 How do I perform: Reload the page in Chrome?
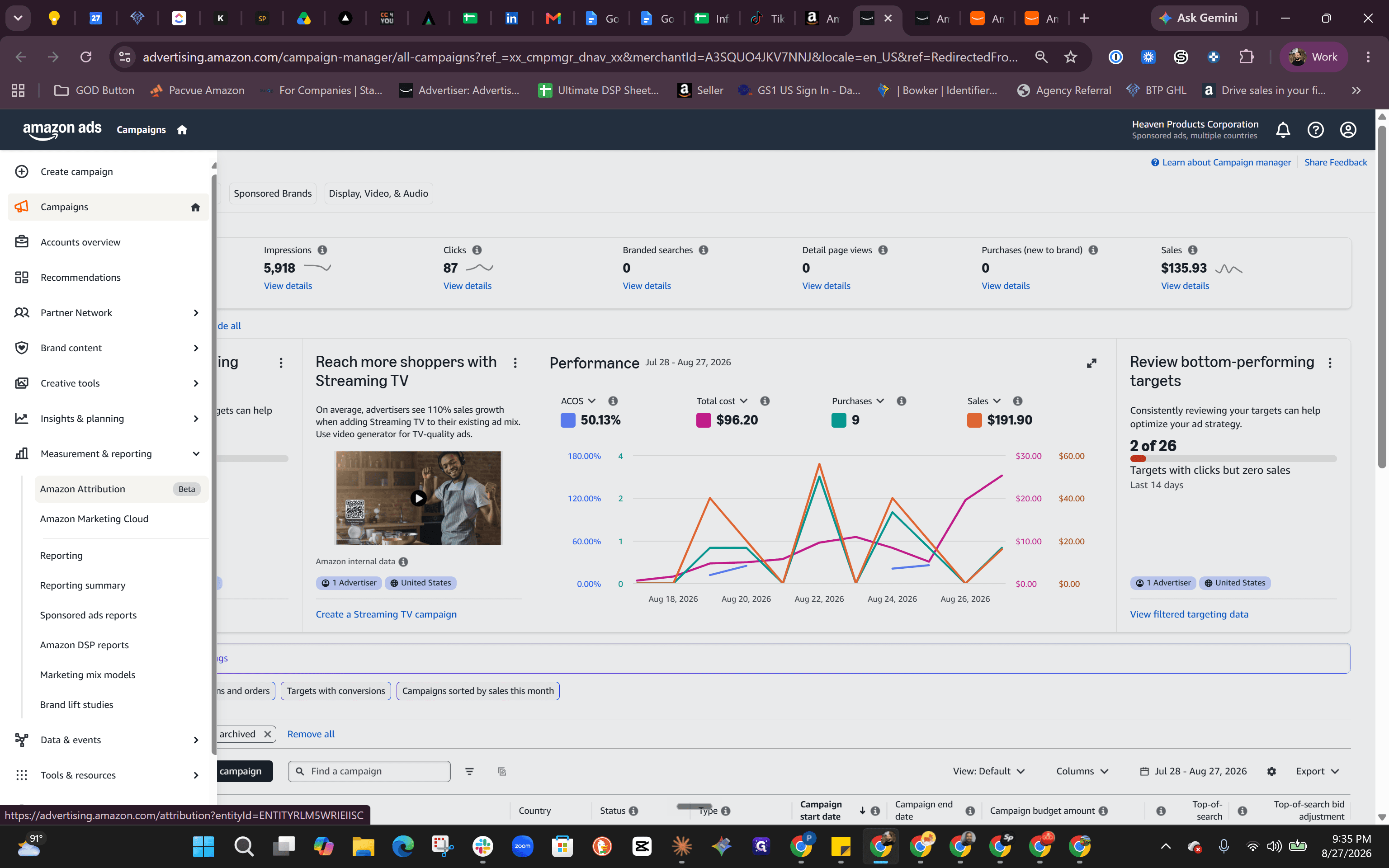point(86,57)
